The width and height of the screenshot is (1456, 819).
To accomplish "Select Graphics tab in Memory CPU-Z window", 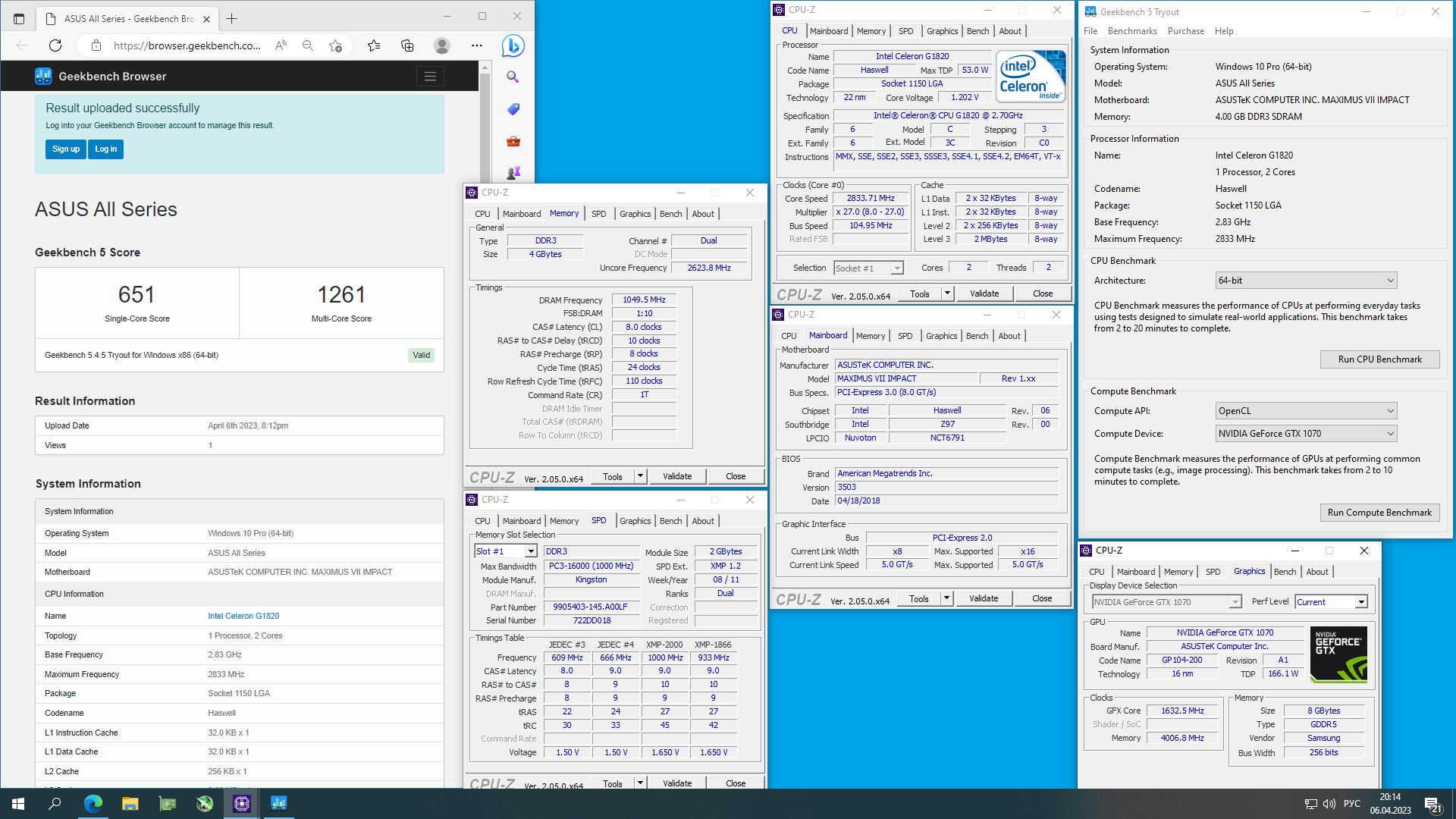I will 635,214.
